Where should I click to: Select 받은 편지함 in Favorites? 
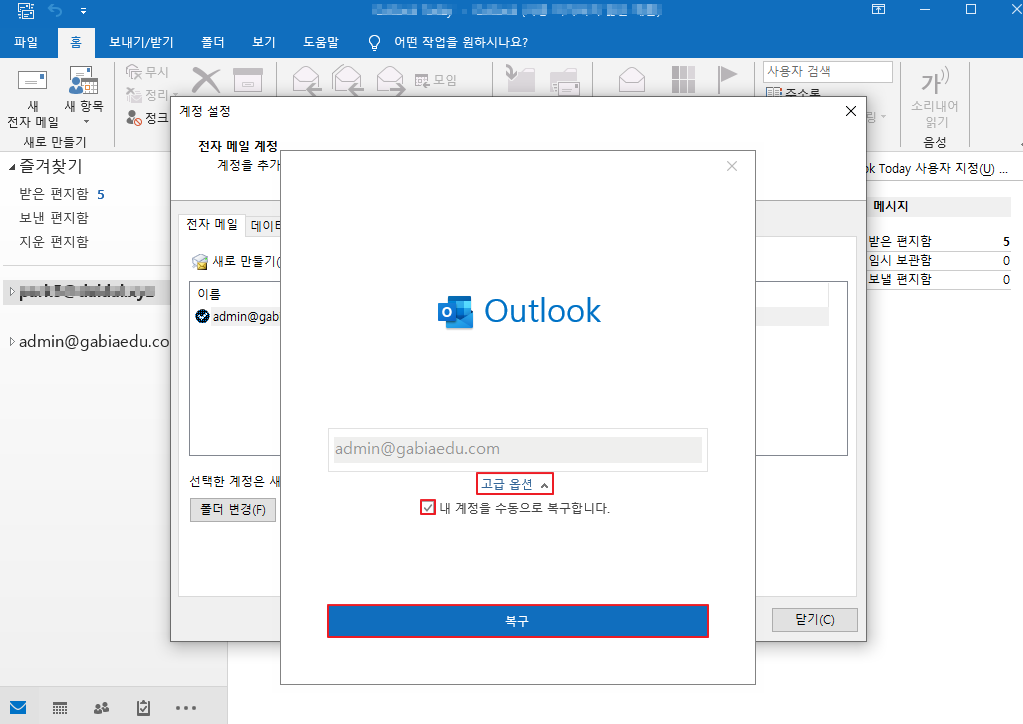click(54, 194)
